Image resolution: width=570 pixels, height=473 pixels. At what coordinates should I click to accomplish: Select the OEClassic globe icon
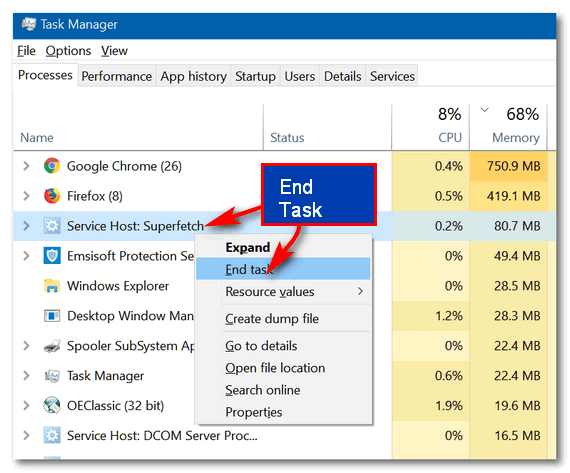click(52, 405)
